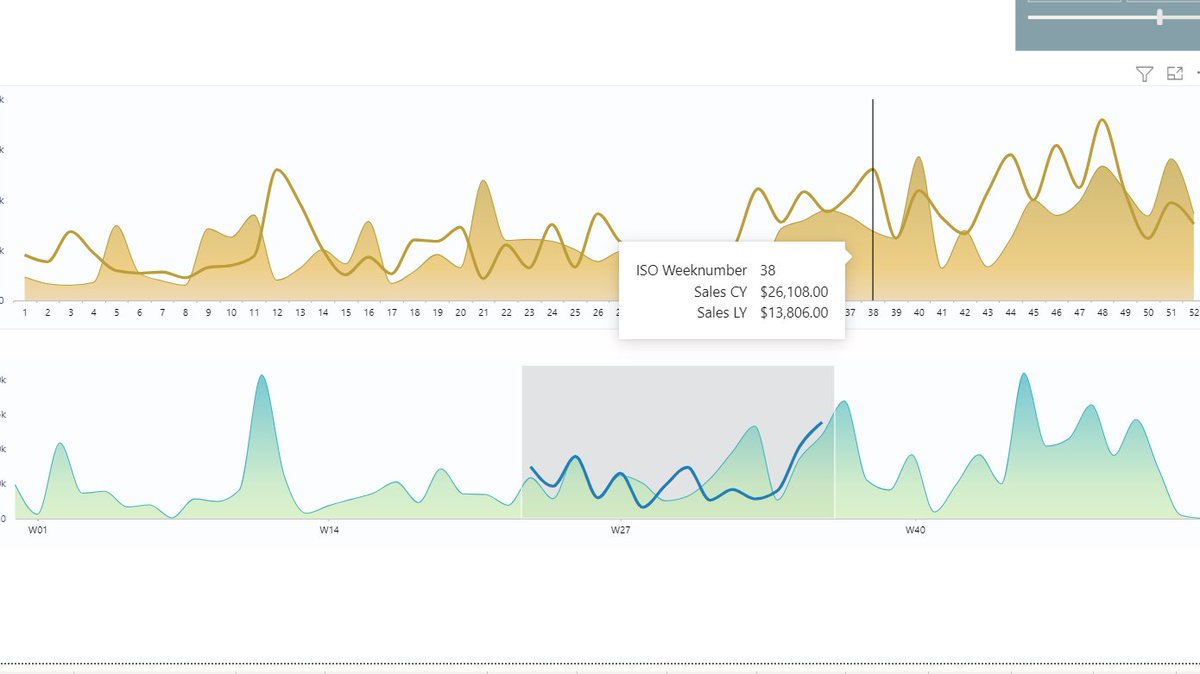Open the filter funnel icon on the visual header

1144,73
